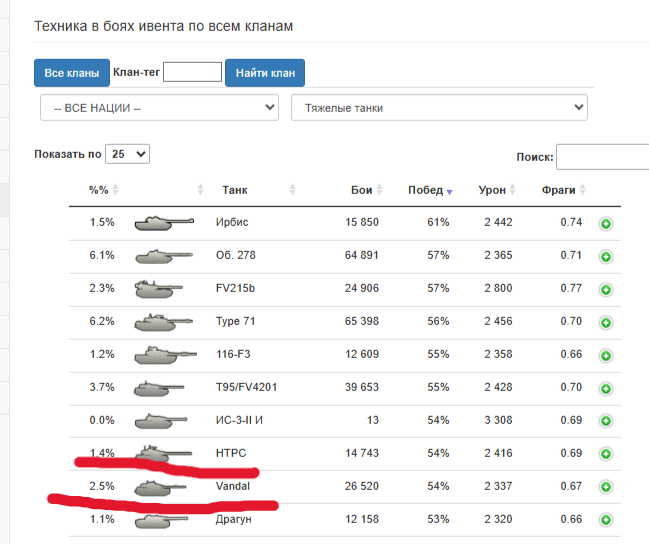
Task: Click battles value 65 398
Action: point(362,321)
